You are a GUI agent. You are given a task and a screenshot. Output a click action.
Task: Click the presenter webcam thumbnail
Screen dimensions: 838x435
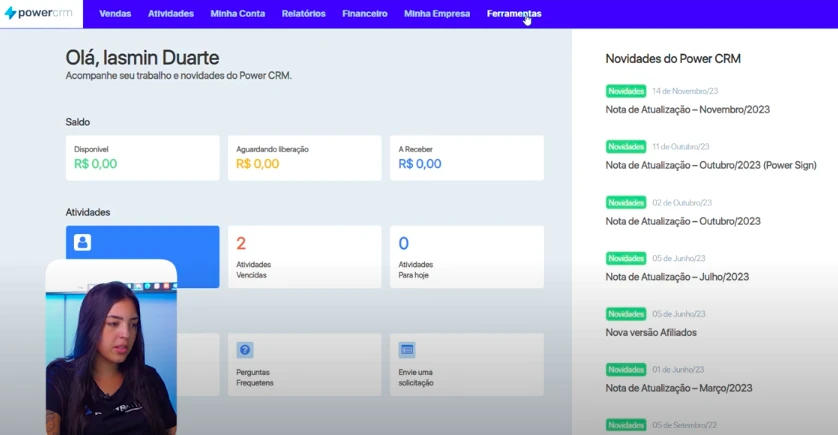coord(111,347)
